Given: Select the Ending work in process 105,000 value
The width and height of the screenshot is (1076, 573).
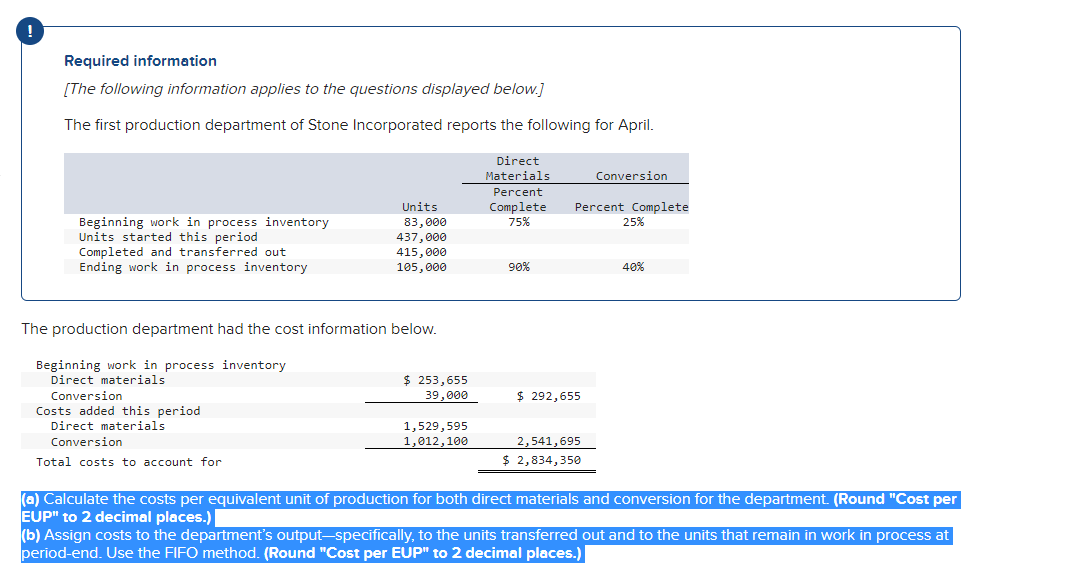Looking at the screenshot, I should tap(421, 267).
